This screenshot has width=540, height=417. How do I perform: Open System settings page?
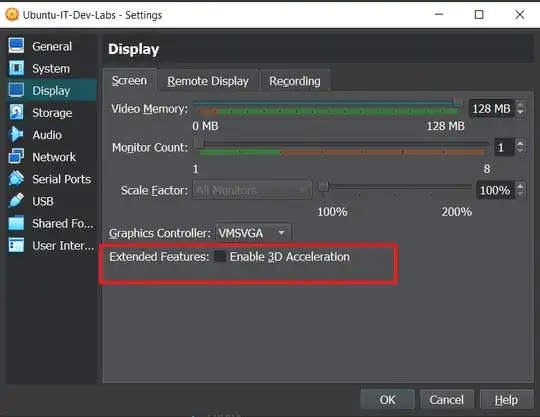pos(51,68)
